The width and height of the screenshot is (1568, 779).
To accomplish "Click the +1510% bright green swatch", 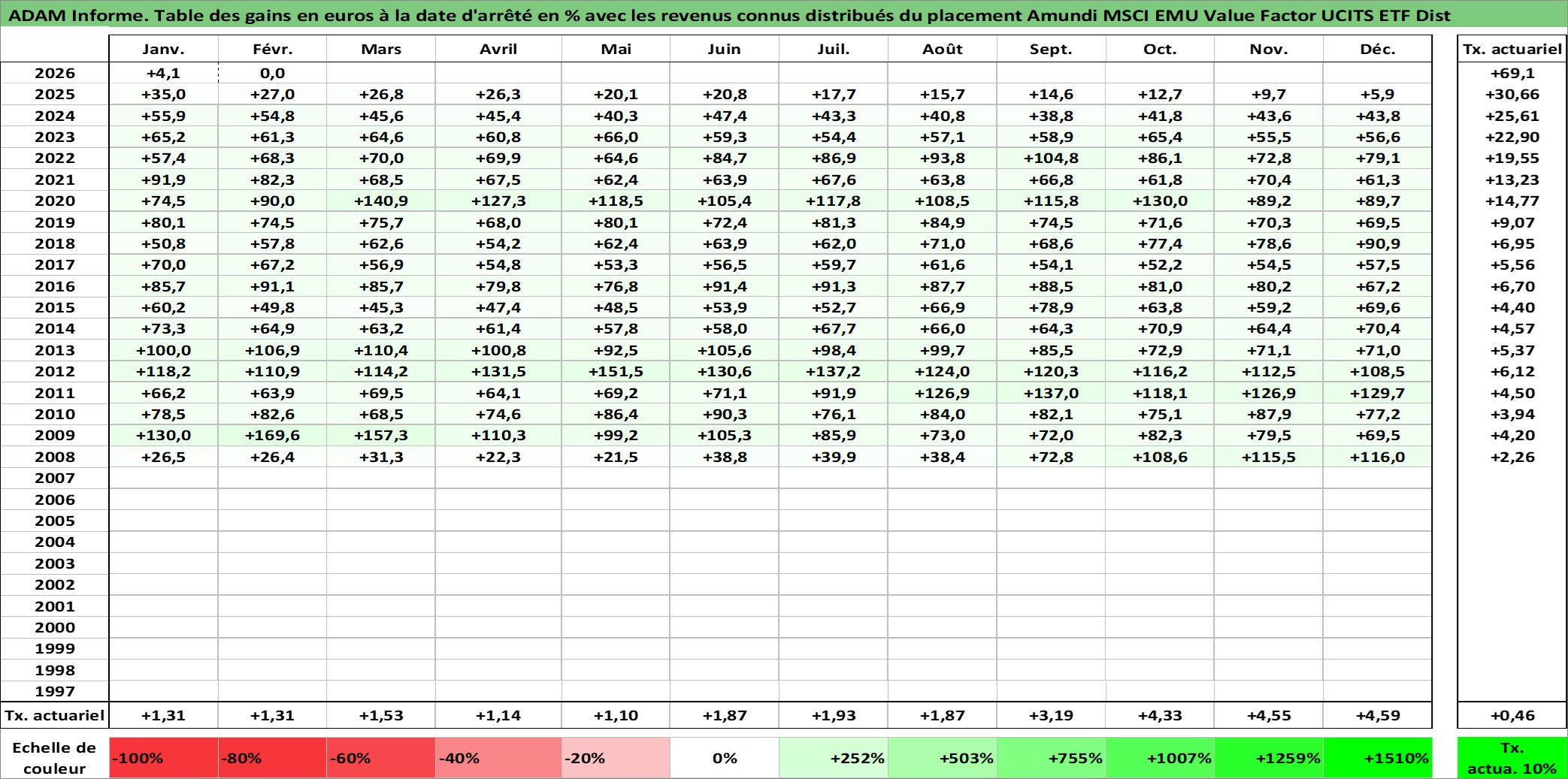I will tap(1378, 758).
